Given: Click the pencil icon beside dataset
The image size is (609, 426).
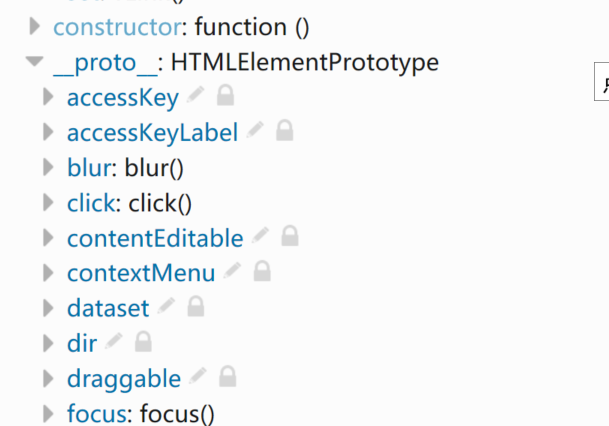Looking at the screenshot, I should pos(166,306).
